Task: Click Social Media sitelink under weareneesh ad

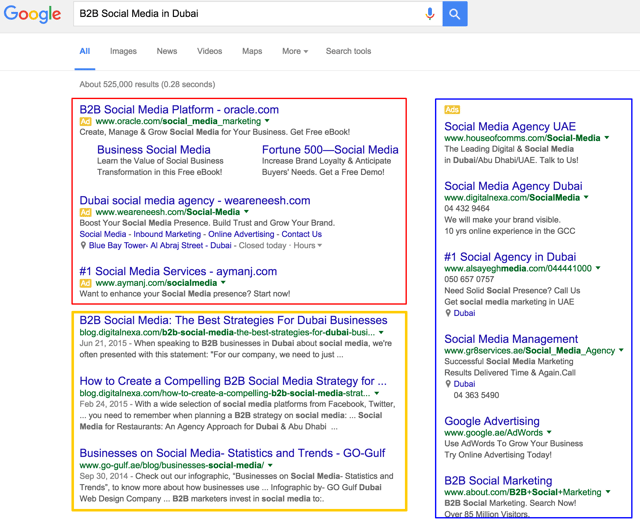Action: (103, 234)
